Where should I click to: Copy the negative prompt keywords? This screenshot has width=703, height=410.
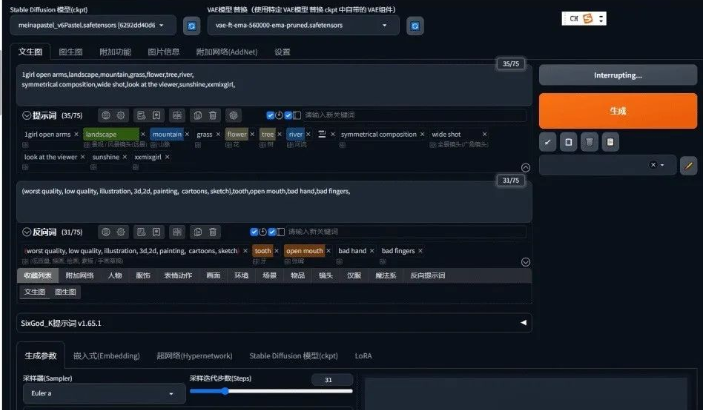(198, 232)
